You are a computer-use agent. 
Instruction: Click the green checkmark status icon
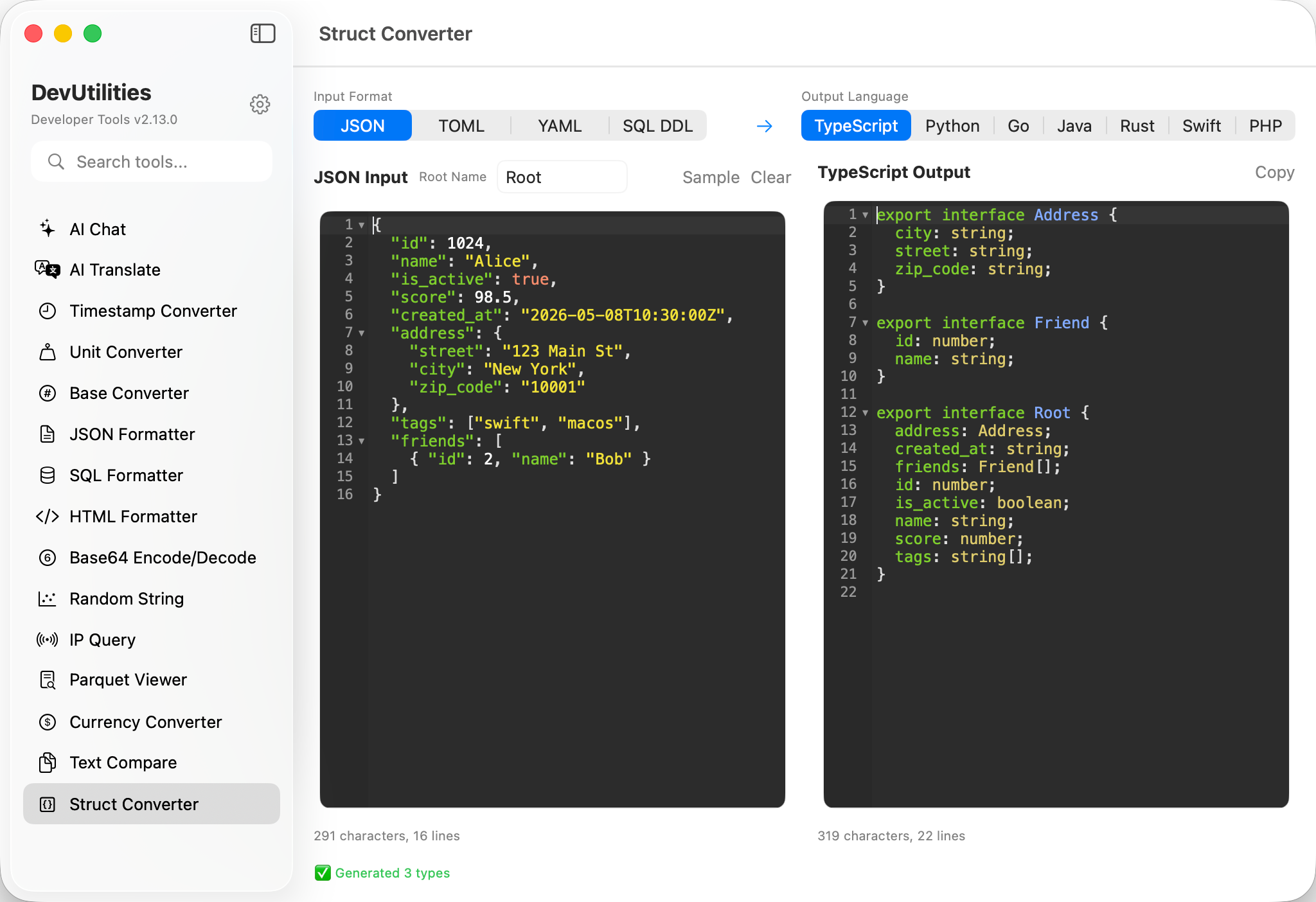click(323, 872)
